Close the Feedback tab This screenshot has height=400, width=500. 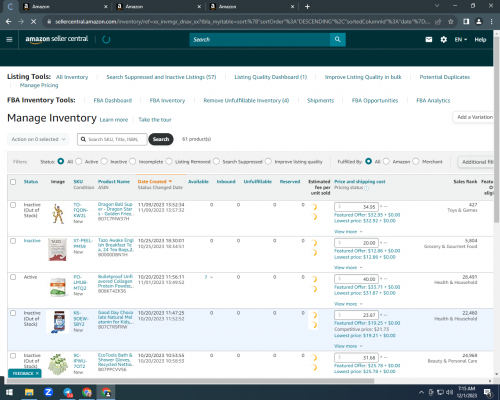click(37, 373)
